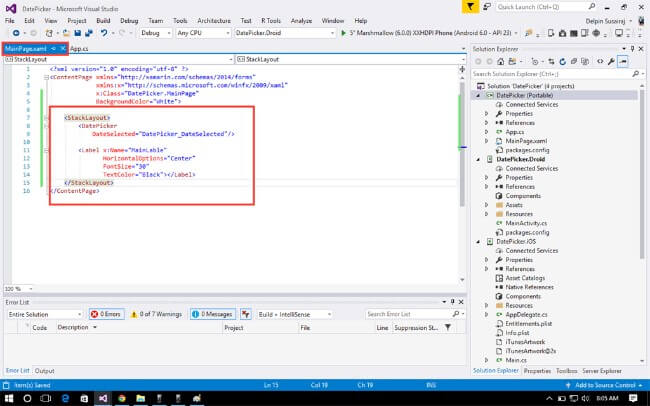Click the Home icon in Solution Explorer
Image resolution: width=650 pixels, height=406 pixels.
(499, 61)
